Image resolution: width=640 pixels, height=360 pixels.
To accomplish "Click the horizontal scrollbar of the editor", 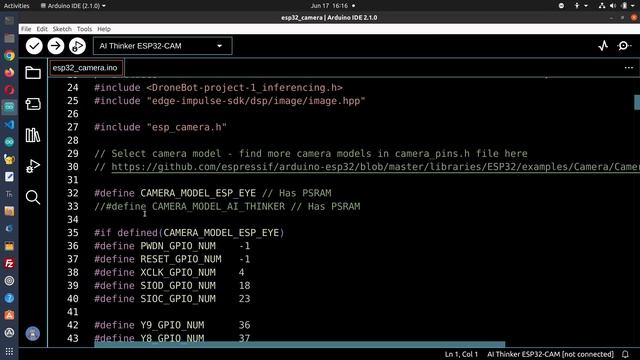I will pos(300,344).
